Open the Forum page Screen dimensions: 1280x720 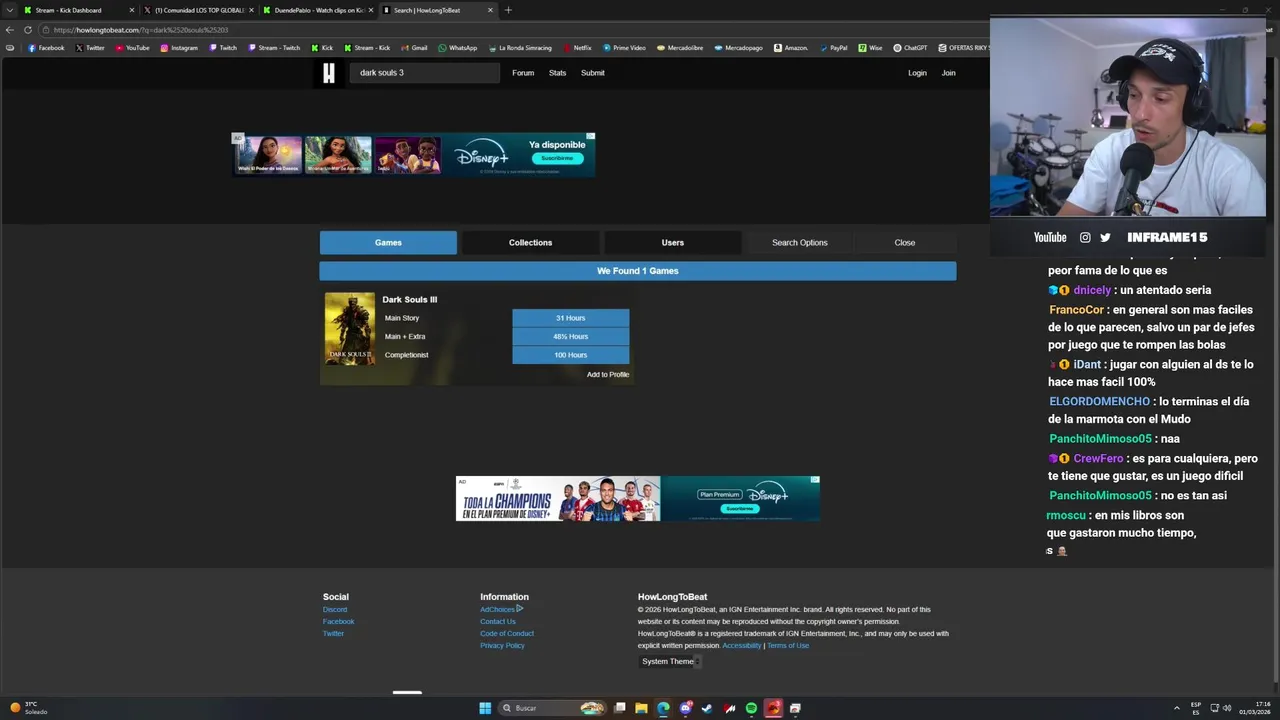[x=523, y=73]
